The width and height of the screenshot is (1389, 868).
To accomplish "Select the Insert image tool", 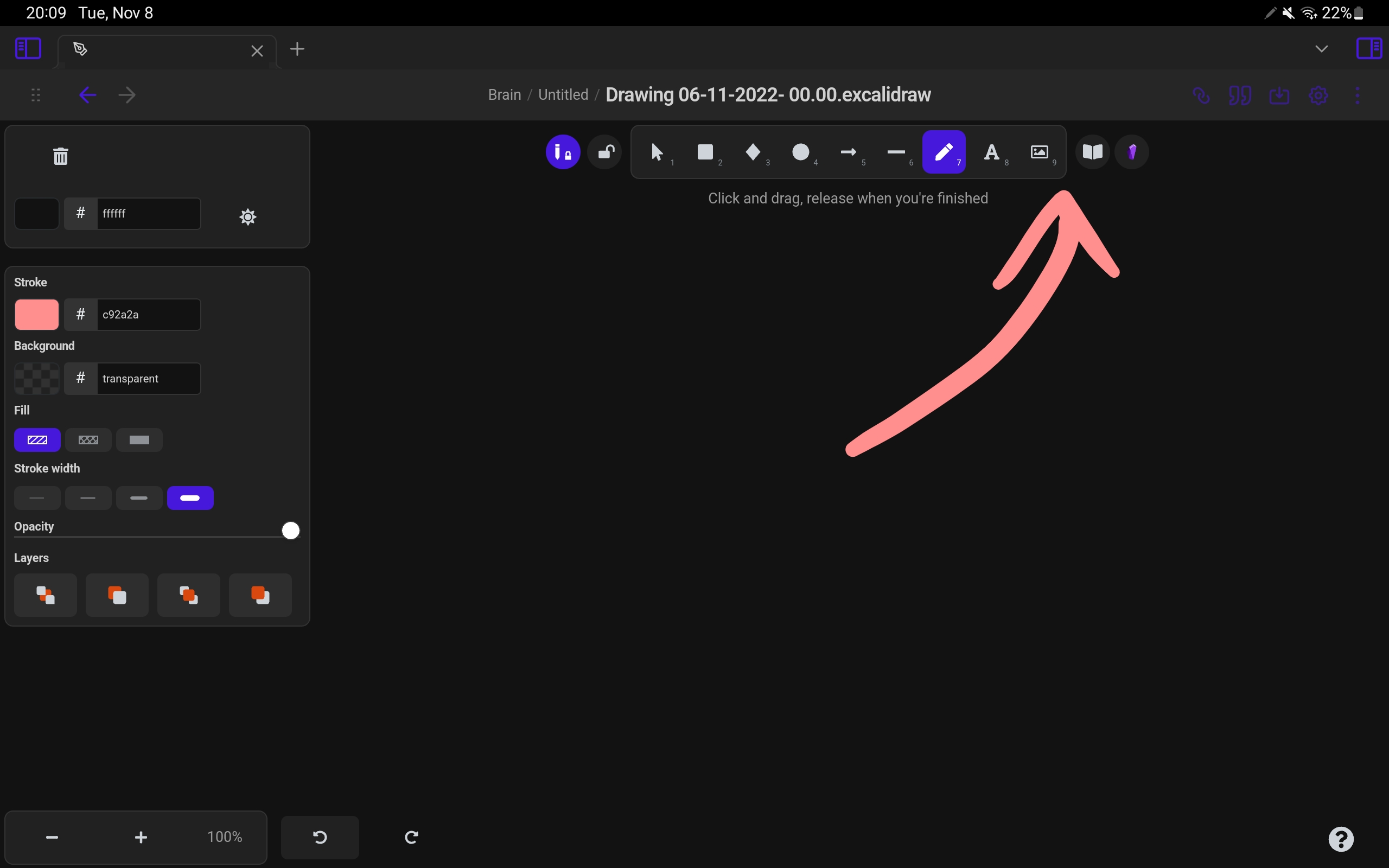I will click(1039, 152).
